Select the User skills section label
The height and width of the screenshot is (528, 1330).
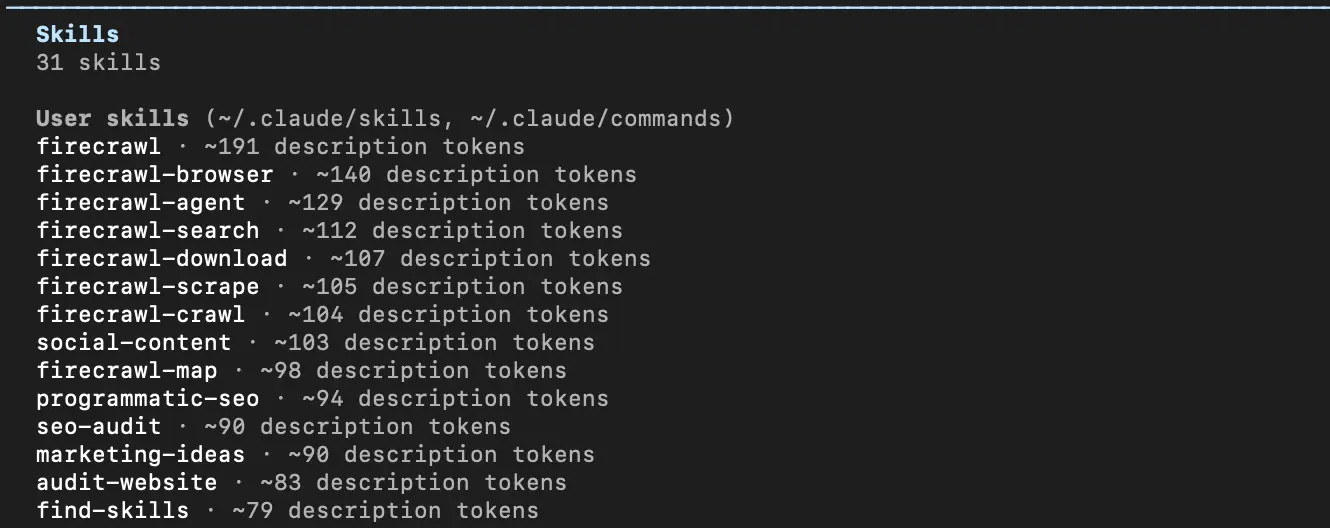click(112, 118)
